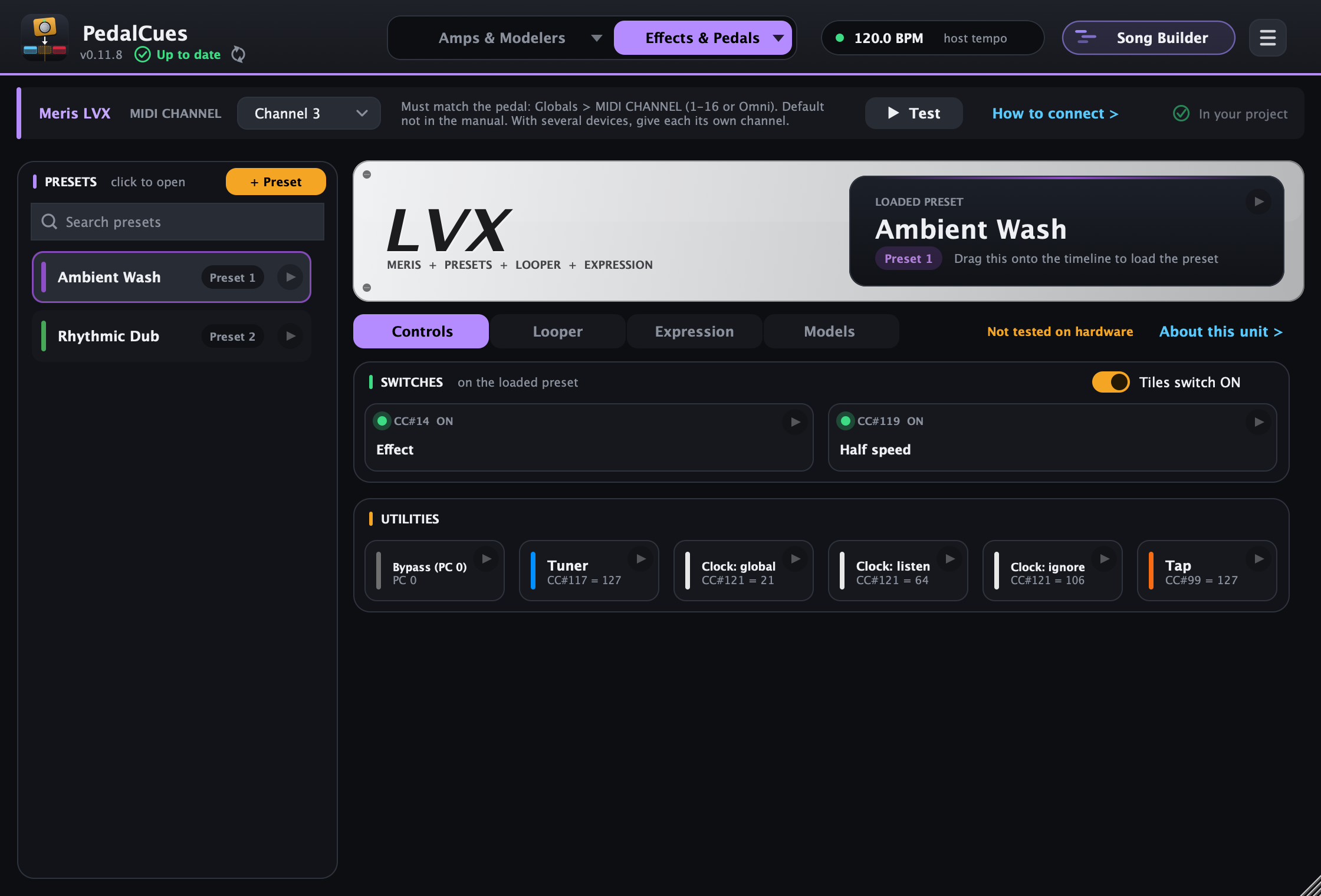Click the 120.0 BPM host tempo display
Image resolution: width=1321 pixels, height=896 pixels.
coord(932,38)
